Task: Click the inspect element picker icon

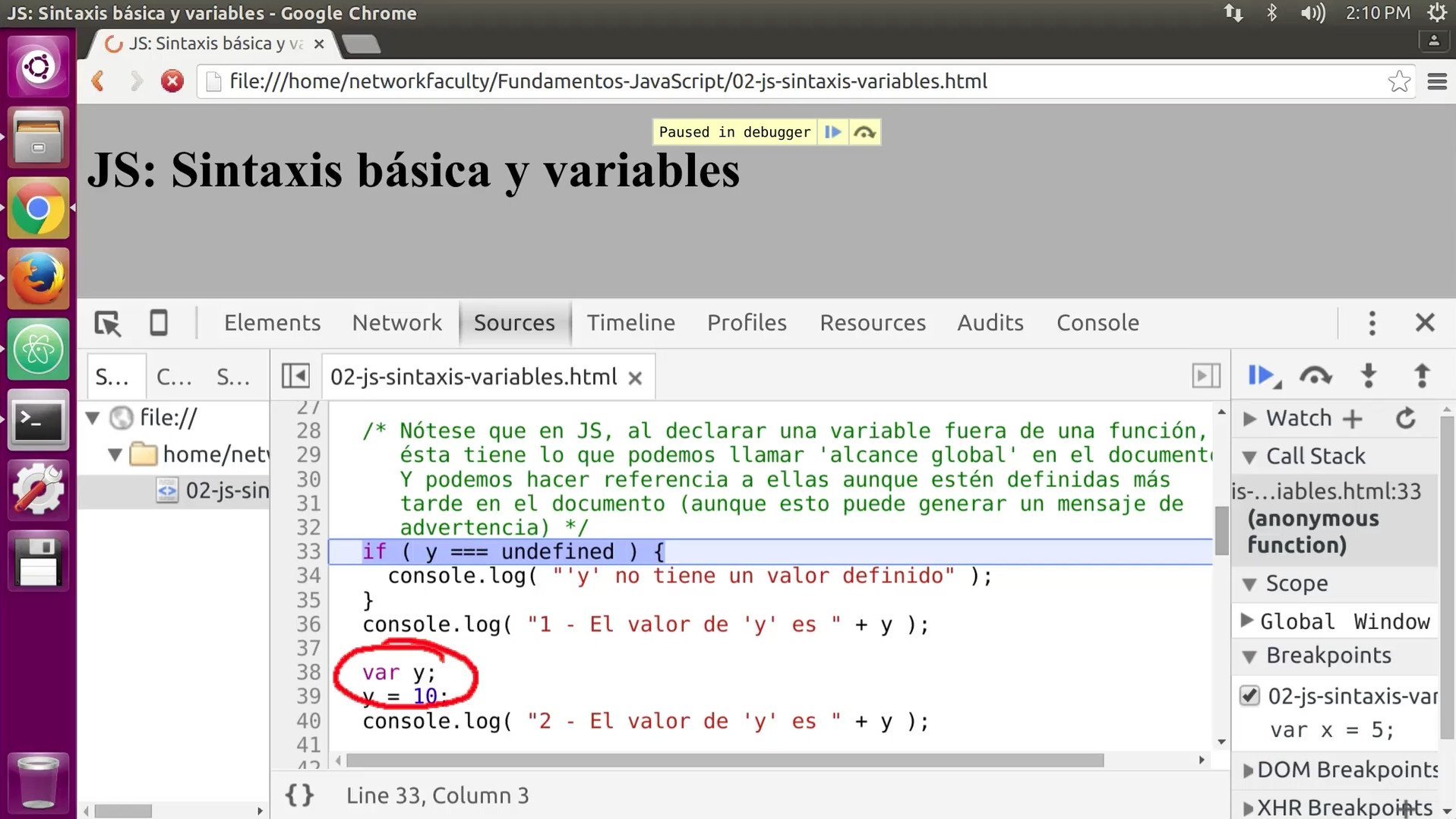Action: pos(108,324)
